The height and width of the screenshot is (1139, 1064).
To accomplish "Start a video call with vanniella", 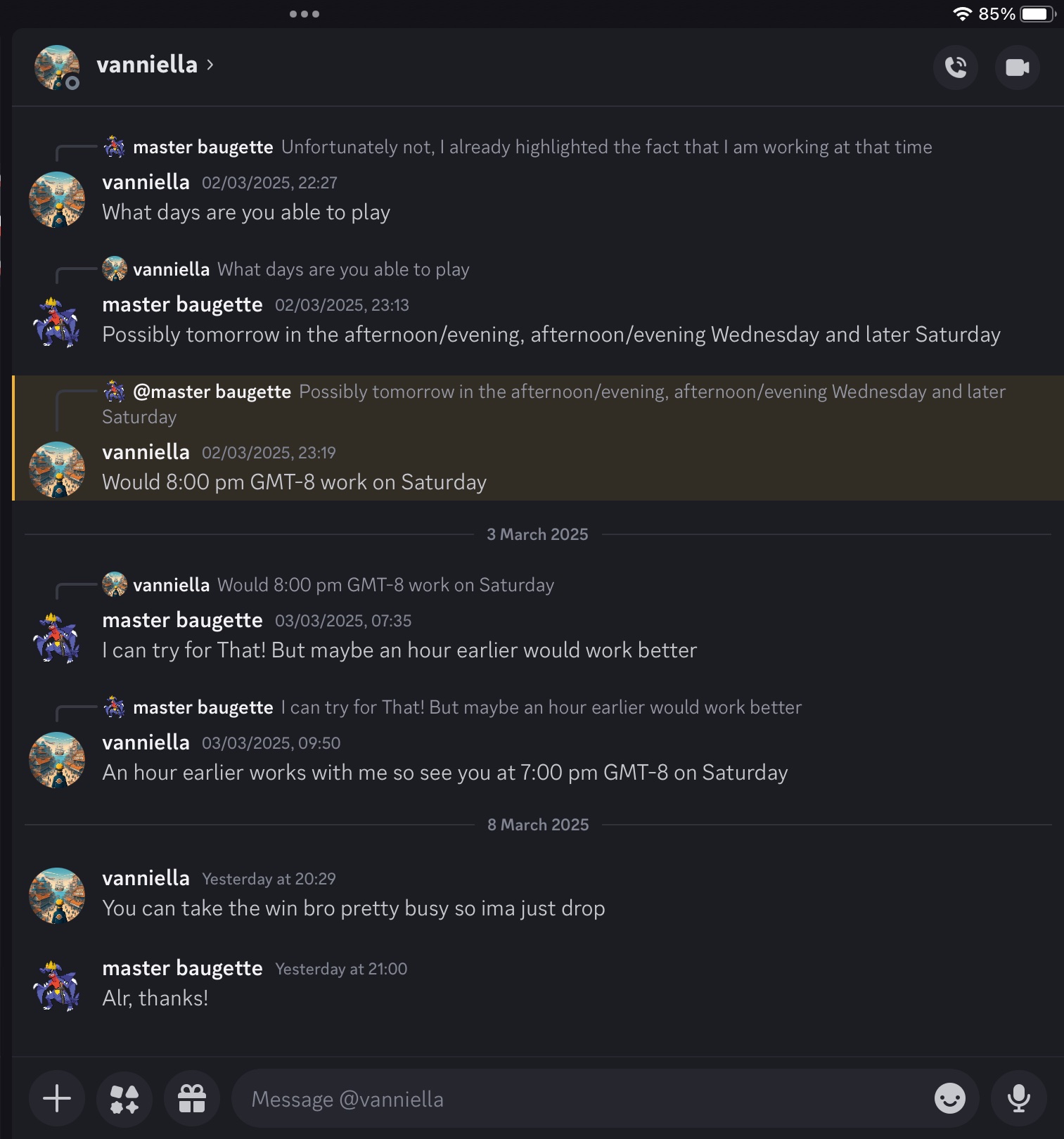I will click(1017, 67).
